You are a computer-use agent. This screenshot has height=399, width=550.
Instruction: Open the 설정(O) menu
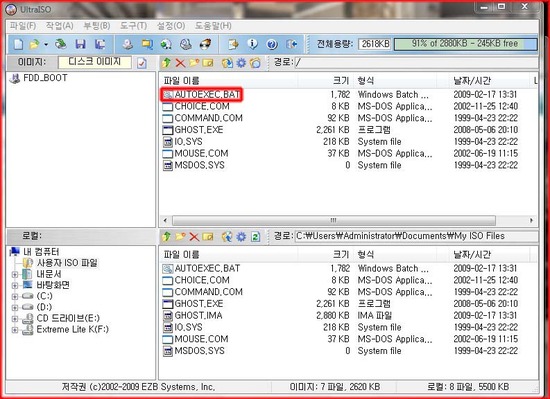(x=171, y=26)
